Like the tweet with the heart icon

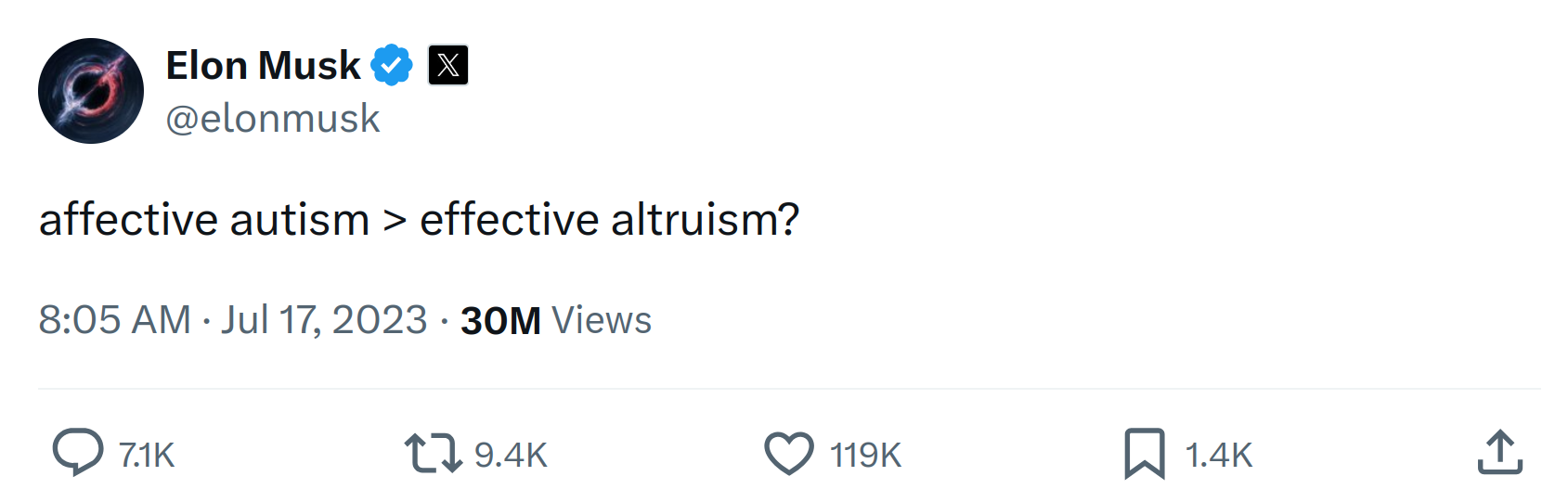(789, 454)
